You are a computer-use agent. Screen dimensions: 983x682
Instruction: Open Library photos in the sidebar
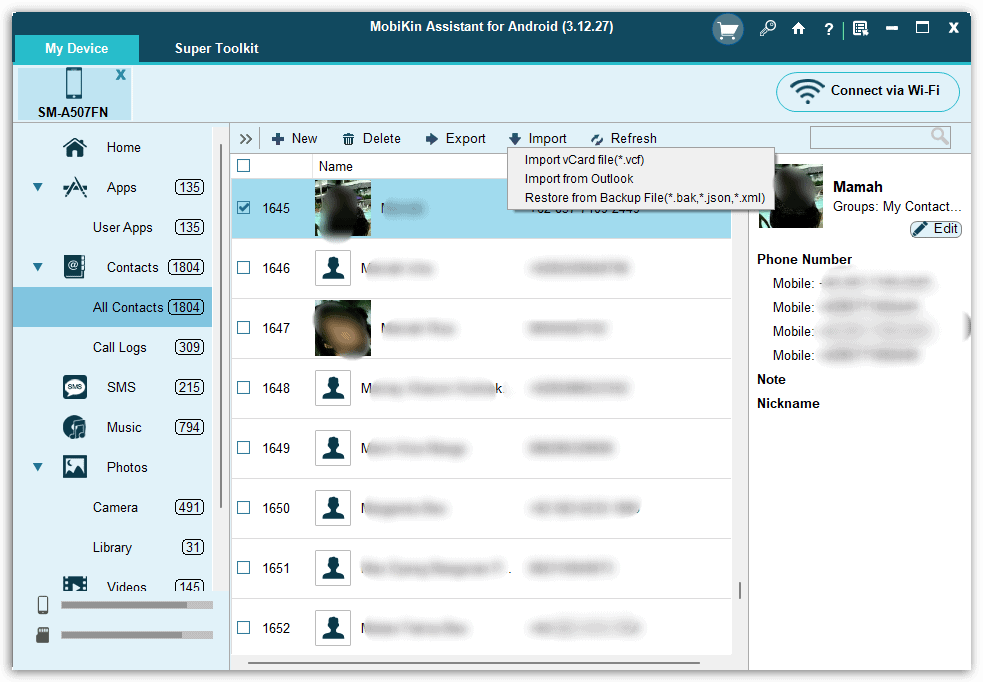[x=112, y=547]
